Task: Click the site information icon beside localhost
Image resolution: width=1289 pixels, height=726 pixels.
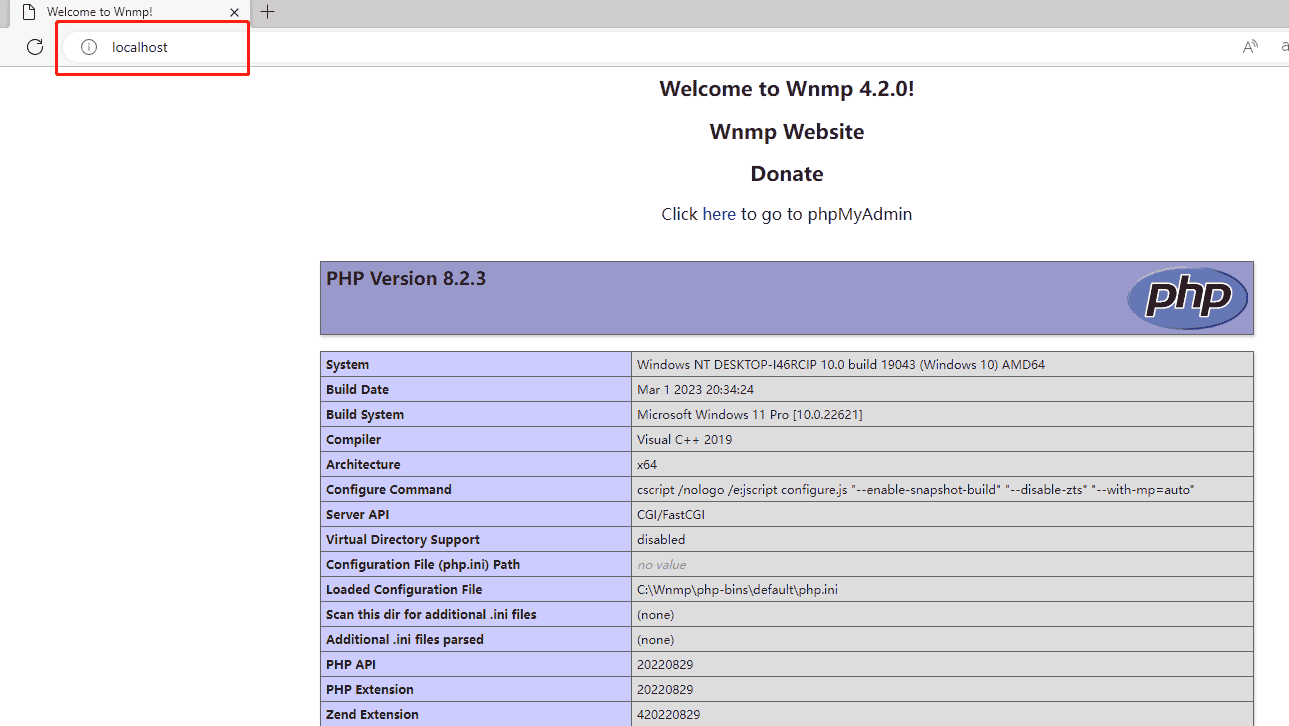Action: click(x=89, y=47)
